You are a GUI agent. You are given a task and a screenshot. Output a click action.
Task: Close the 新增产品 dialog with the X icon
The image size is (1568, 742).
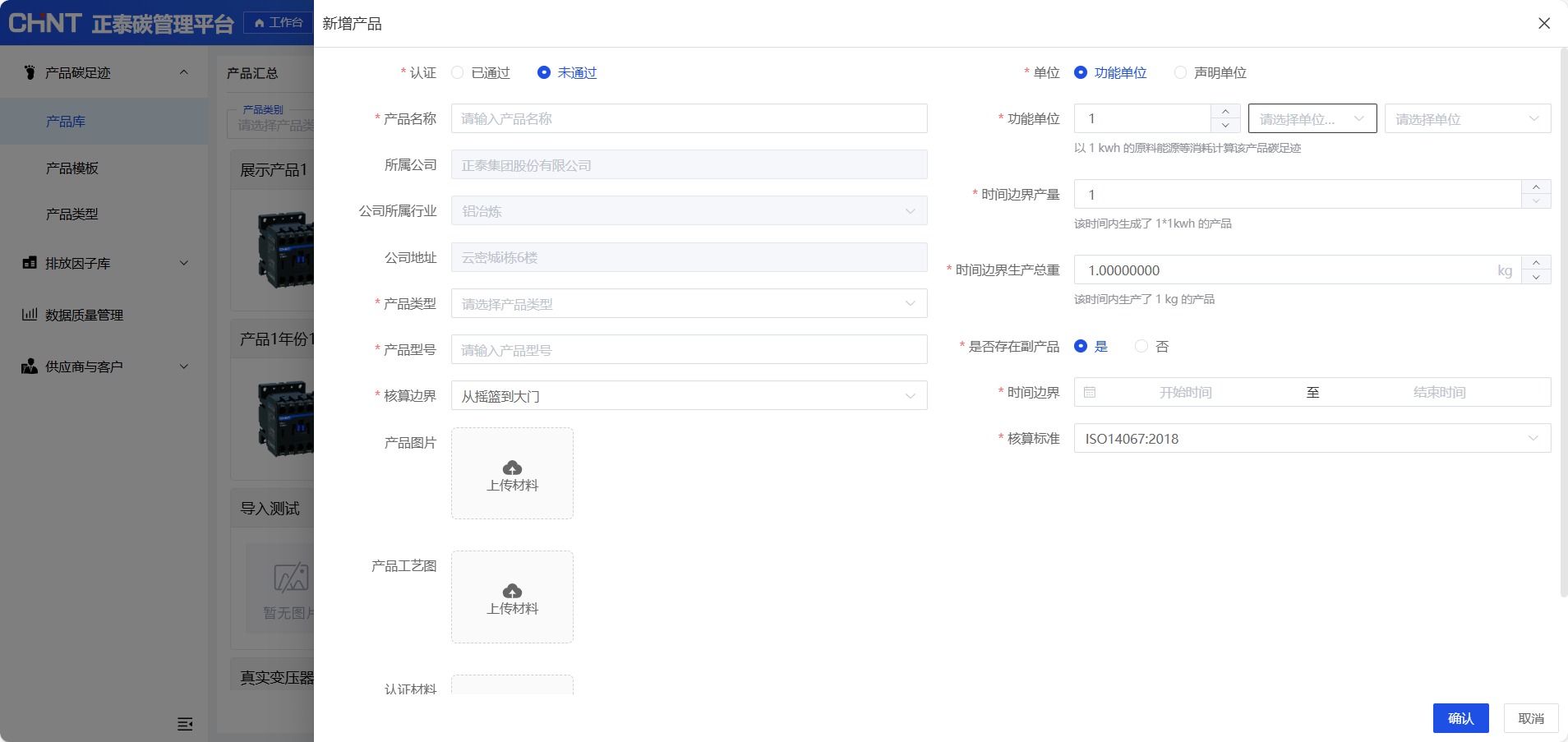(x=1544, y=23)
